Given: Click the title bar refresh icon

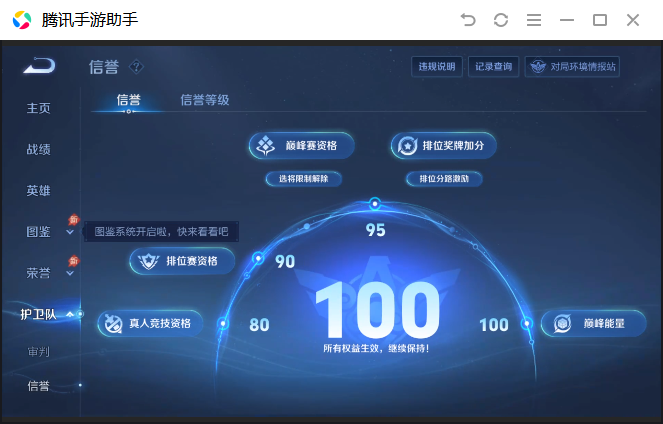Looking at the screenshot, I should click(501, 20).
